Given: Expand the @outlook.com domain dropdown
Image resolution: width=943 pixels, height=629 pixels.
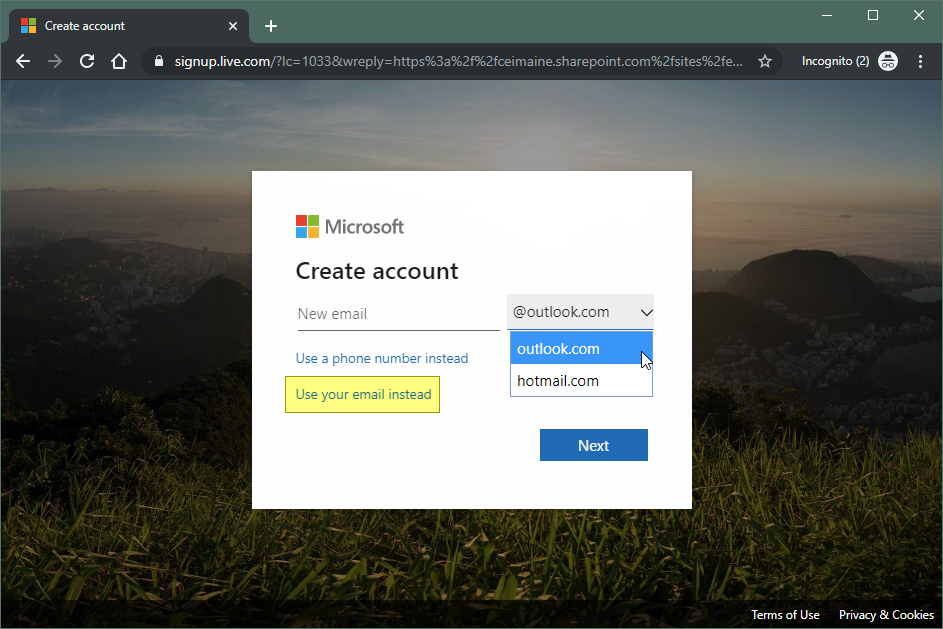Looking at the screenshot, I should click(x=580, y=312).
